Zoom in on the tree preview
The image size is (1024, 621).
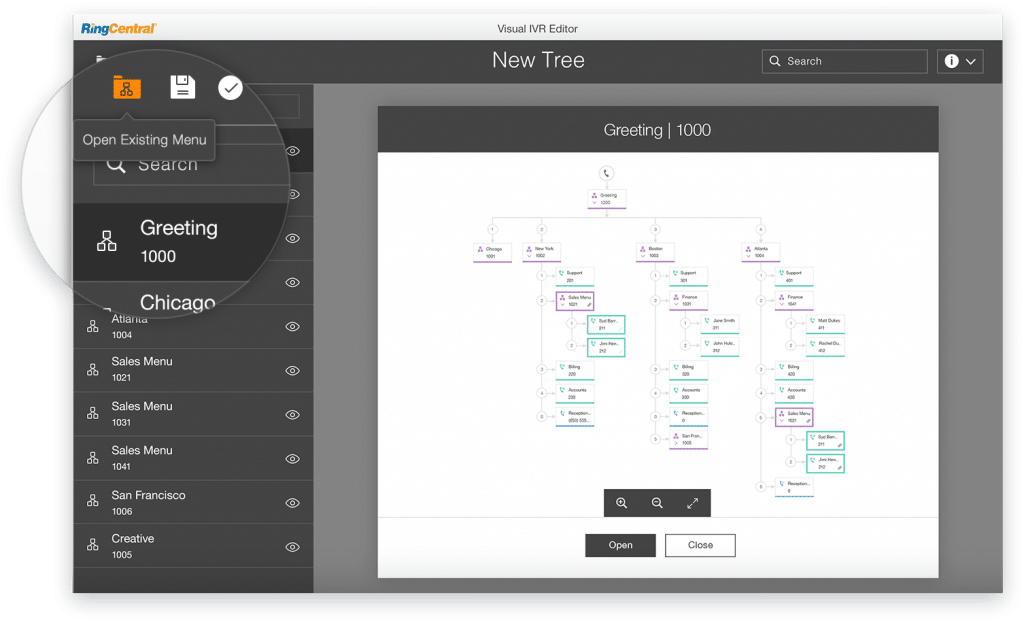click(621, 503)
